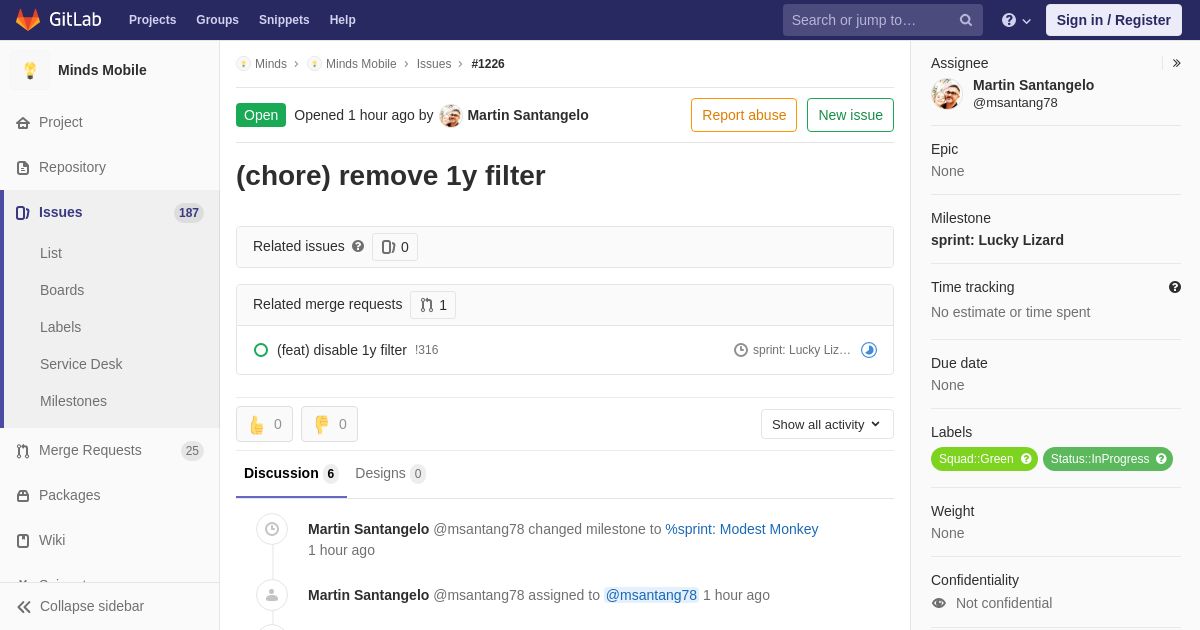Click the Not confidential eye icon

coord(938,603)
